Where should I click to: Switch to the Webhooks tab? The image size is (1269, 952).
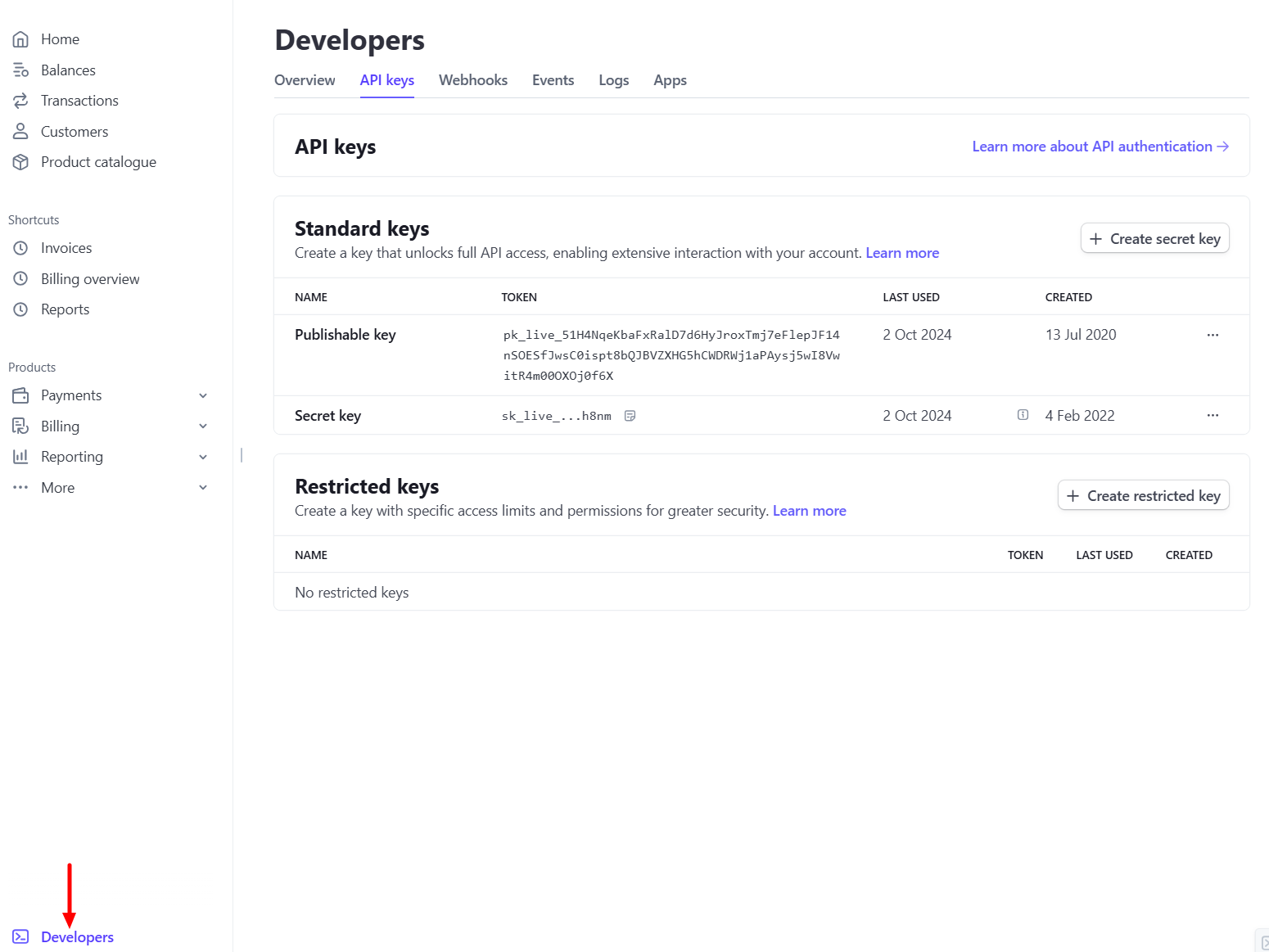[x=472, y=80]
